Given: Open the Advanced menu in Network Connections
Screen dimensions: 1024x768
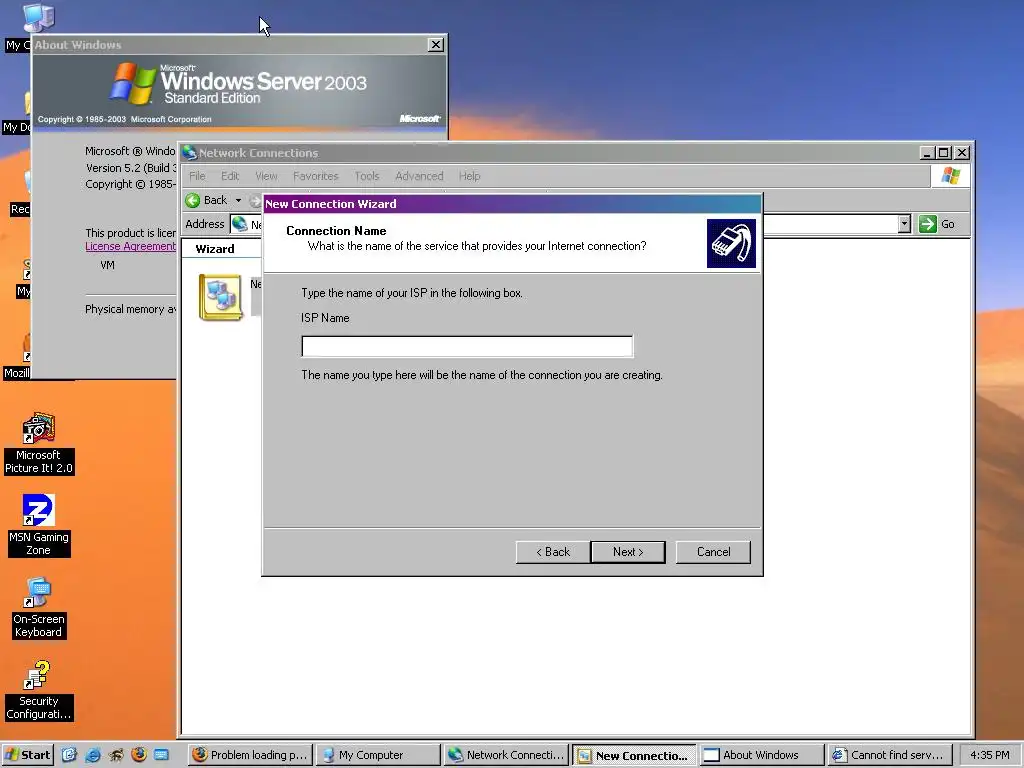Looking at the screenshot, I should click(419, 176).
